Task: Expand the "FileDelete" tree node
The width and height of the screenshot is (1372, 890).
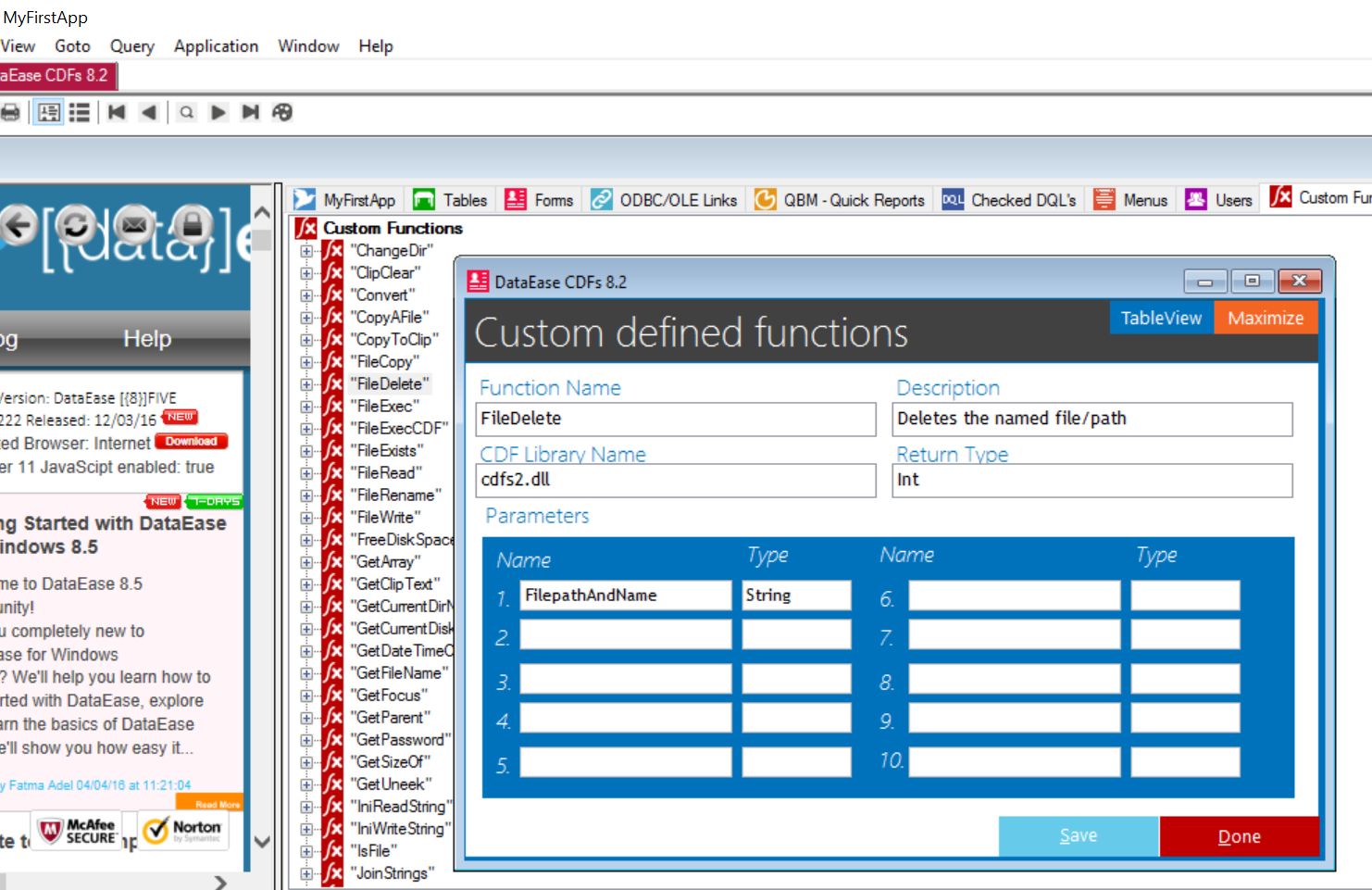Action: click(306, 384)
